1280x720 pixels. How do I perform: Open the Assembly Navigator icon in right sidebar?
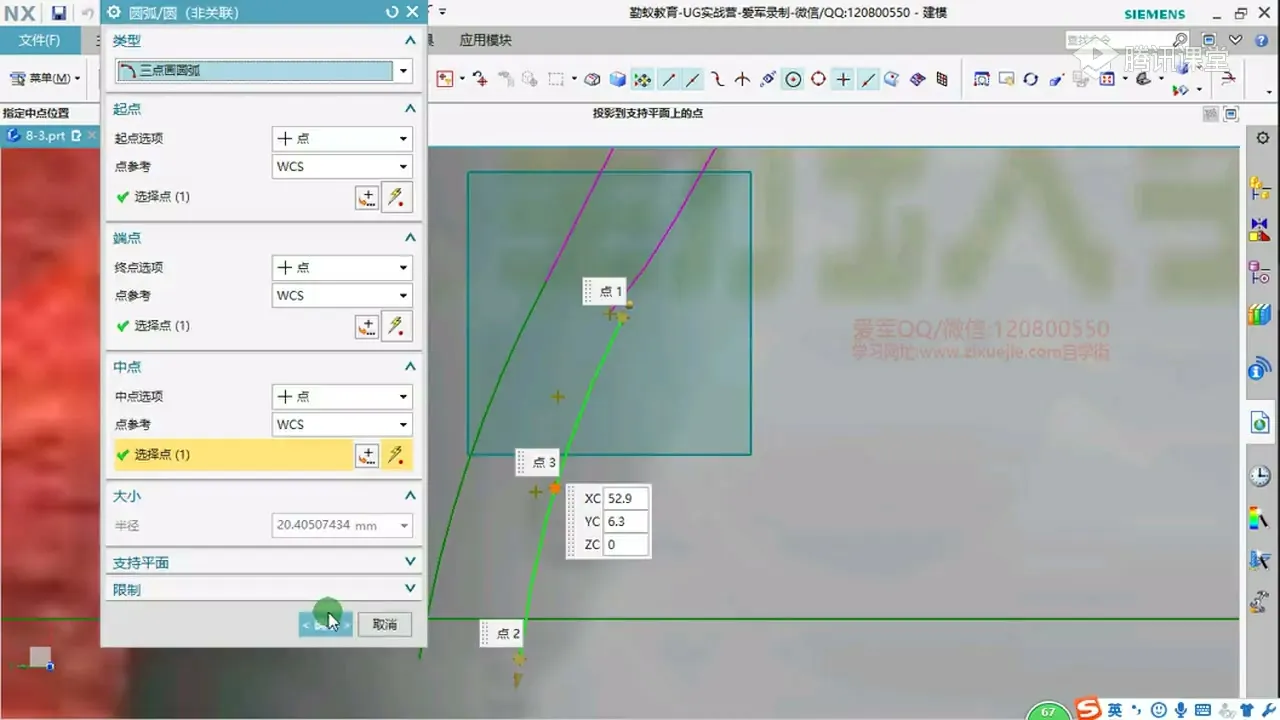[x=1259, y=190]
